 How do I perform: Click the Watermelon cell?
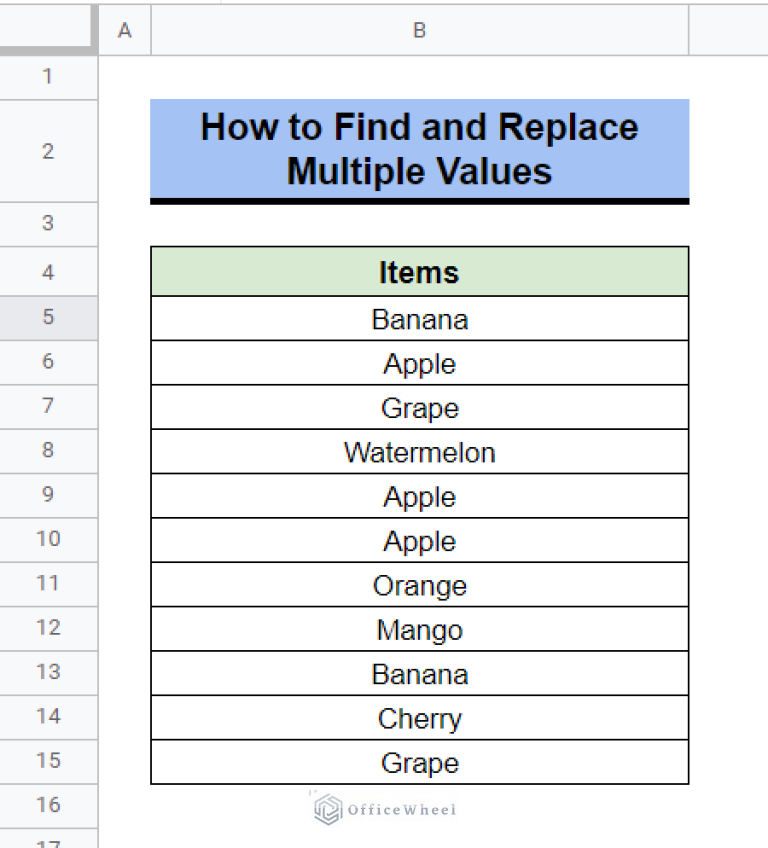419,452
